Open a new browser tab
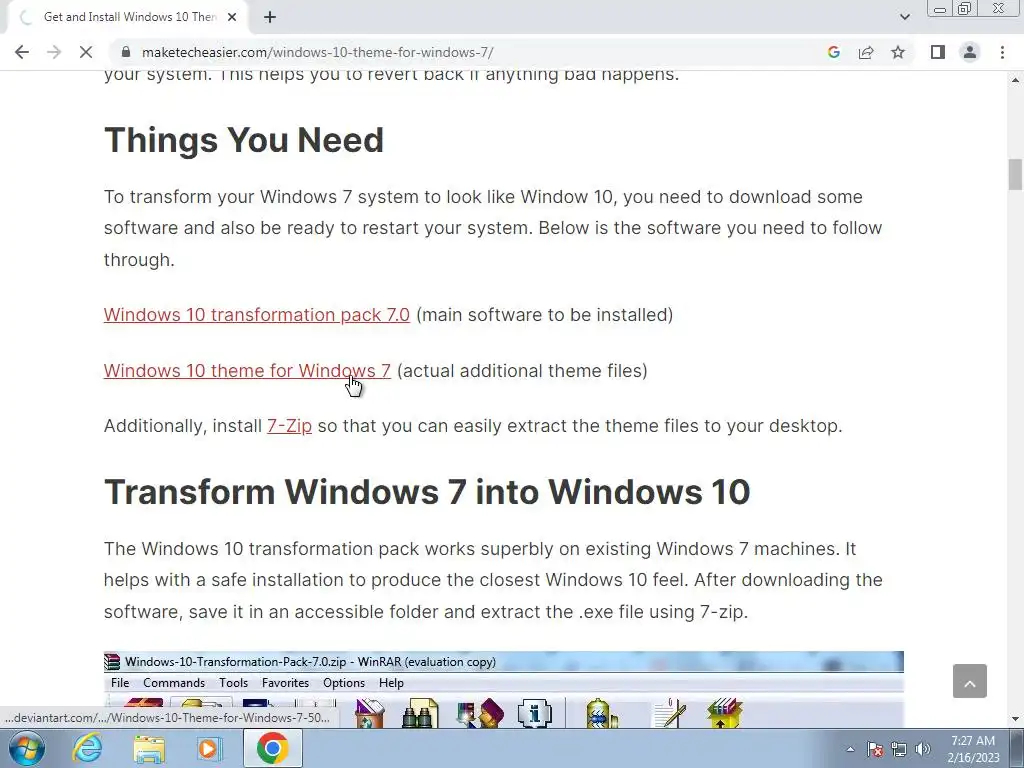 pyautogui.click(x=270, y=17)
